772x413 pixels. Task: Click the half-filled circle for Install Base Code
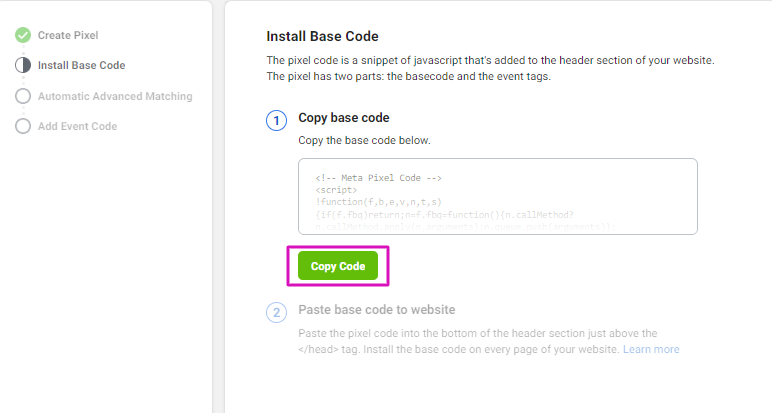click(x=23, y=65)
